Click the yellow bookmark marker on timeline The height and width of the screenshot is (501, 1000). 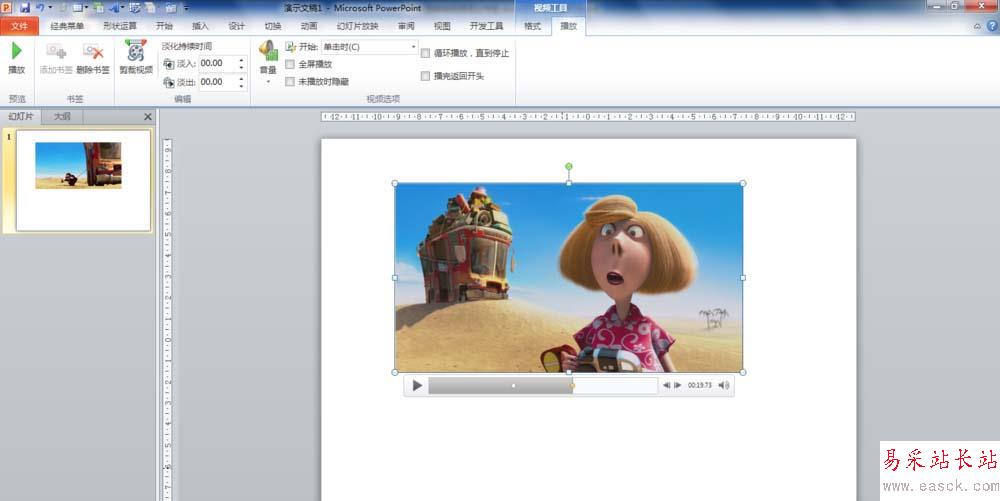click(572, 385)
